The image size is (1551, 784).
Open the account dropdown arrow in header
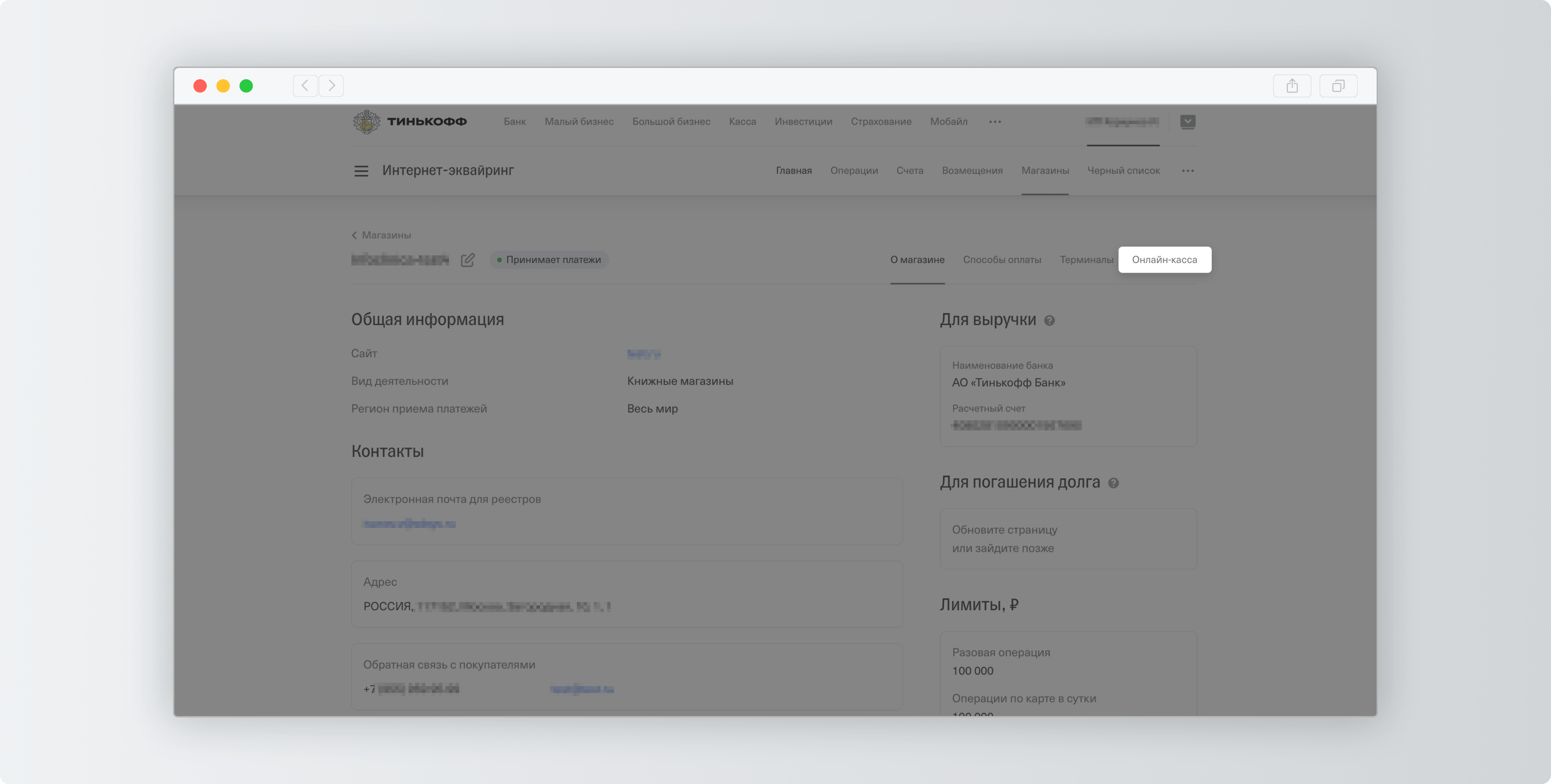[1187, 122]
